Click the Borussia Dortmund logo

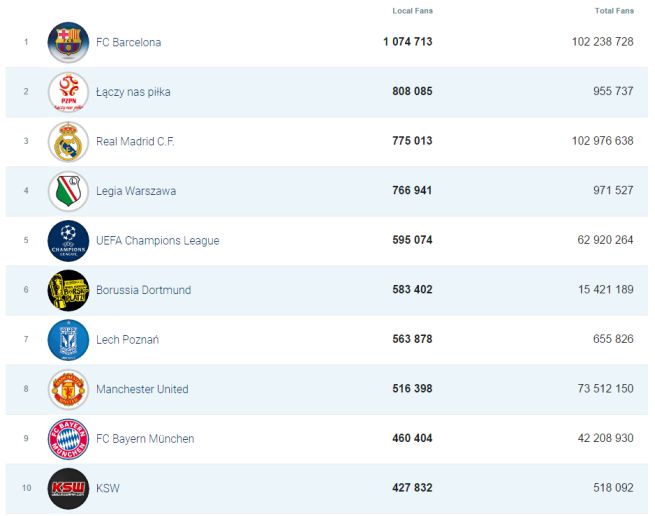coord(68,290)
